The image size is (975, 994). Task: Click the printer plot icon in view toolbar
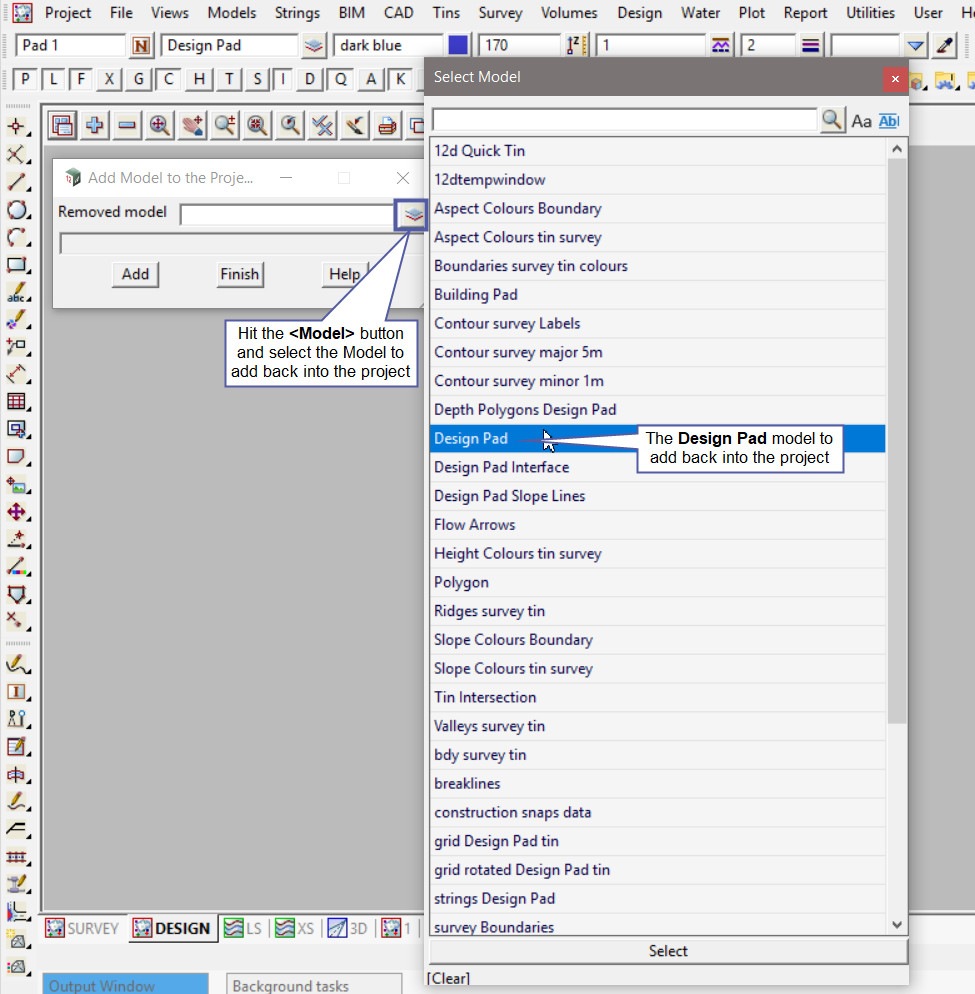tap(387, 125)
